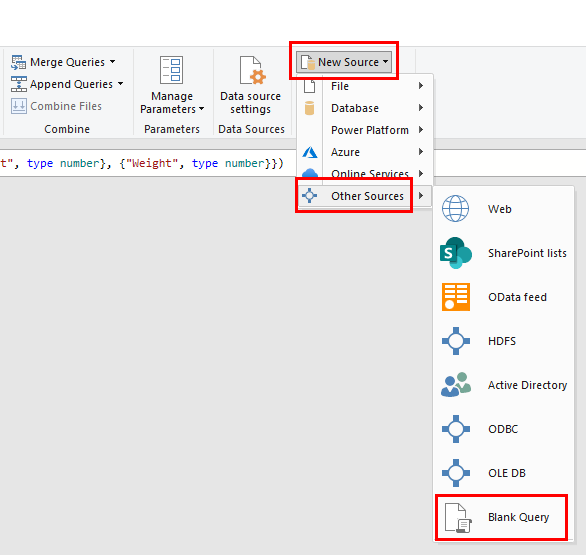This screenshot has height=555, width=586.
Task: Click the ODBC connector icon
Action: point(456,429)
